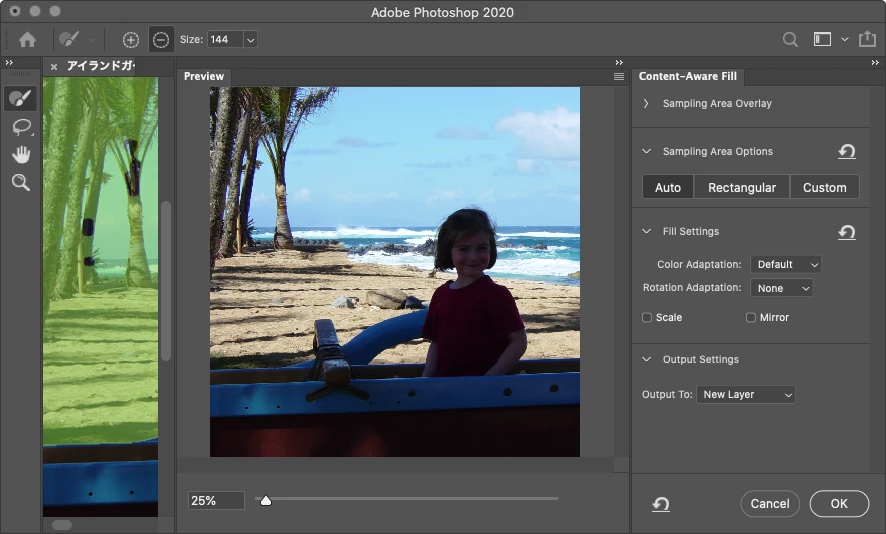Click the workspace layout icon
This screenshot has height=534, width=886.
822,39
